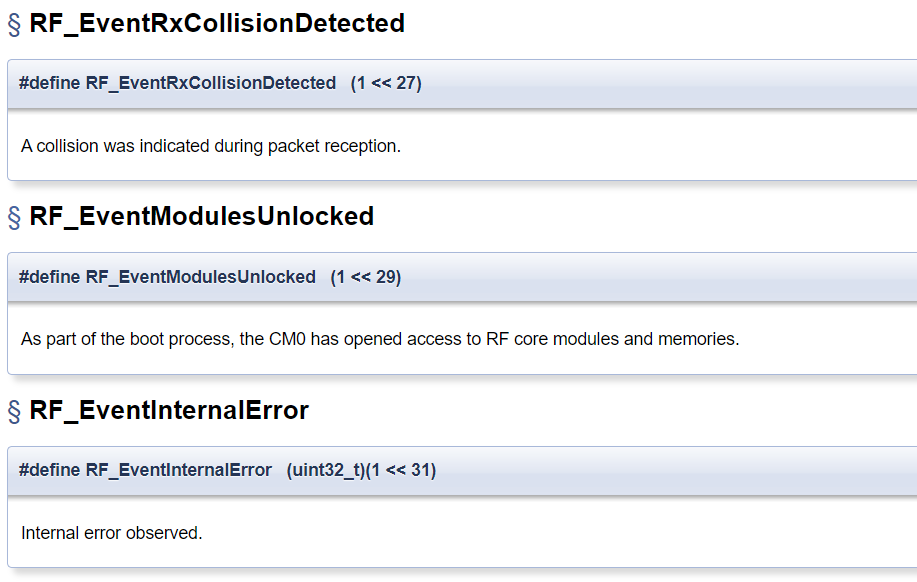
Task: Select the RF_EventRxCollisionDetected section heading
Action: pyautogui.click(x=217, y=24)
